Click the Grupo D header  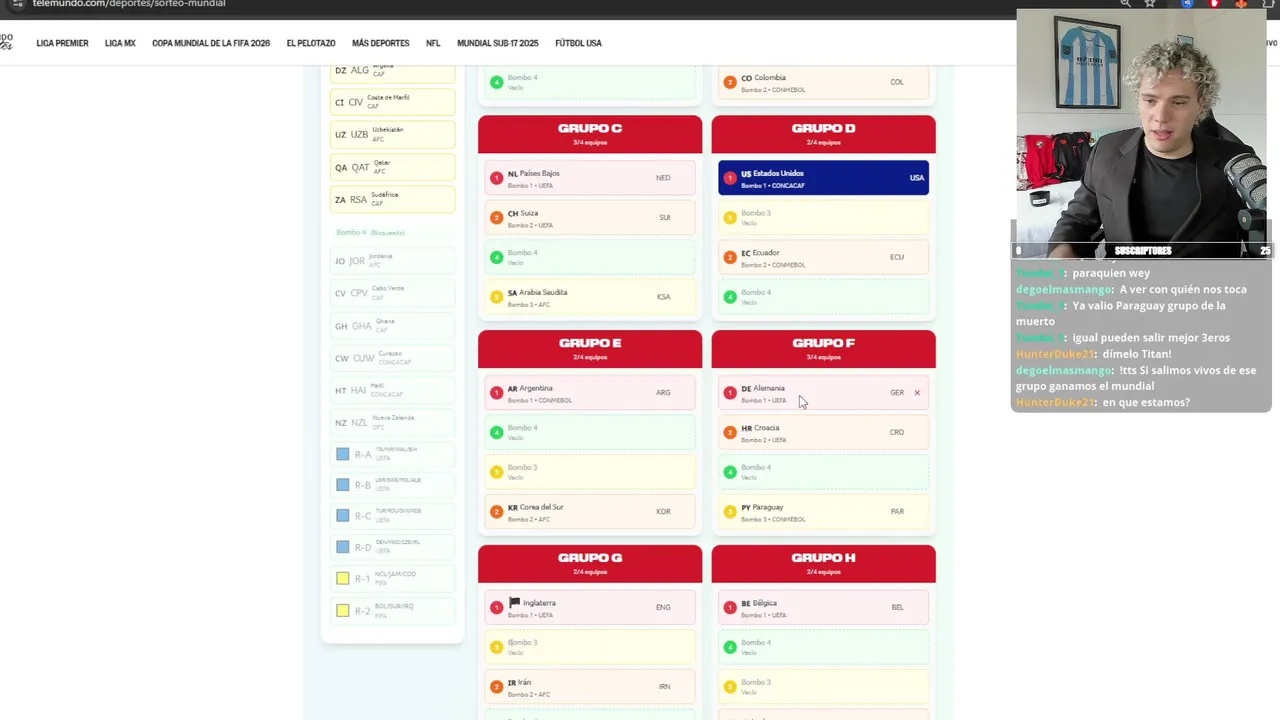click(823, 134)
